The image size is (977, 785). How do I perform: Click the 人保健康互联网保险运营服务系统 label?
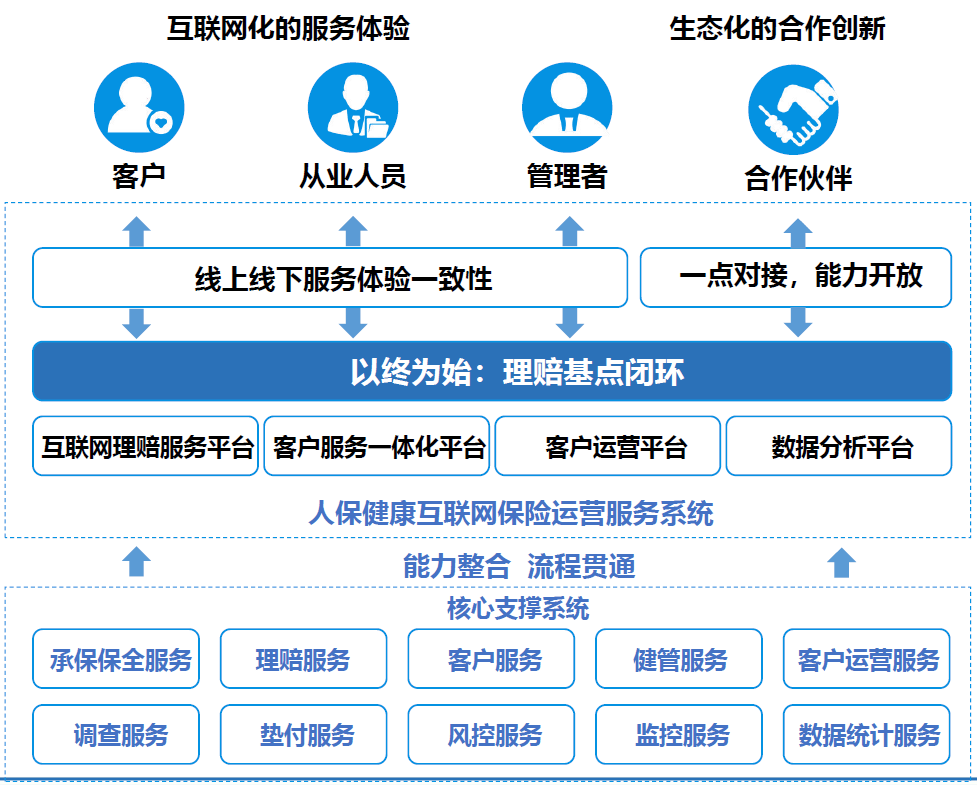(x=514, y=509)
